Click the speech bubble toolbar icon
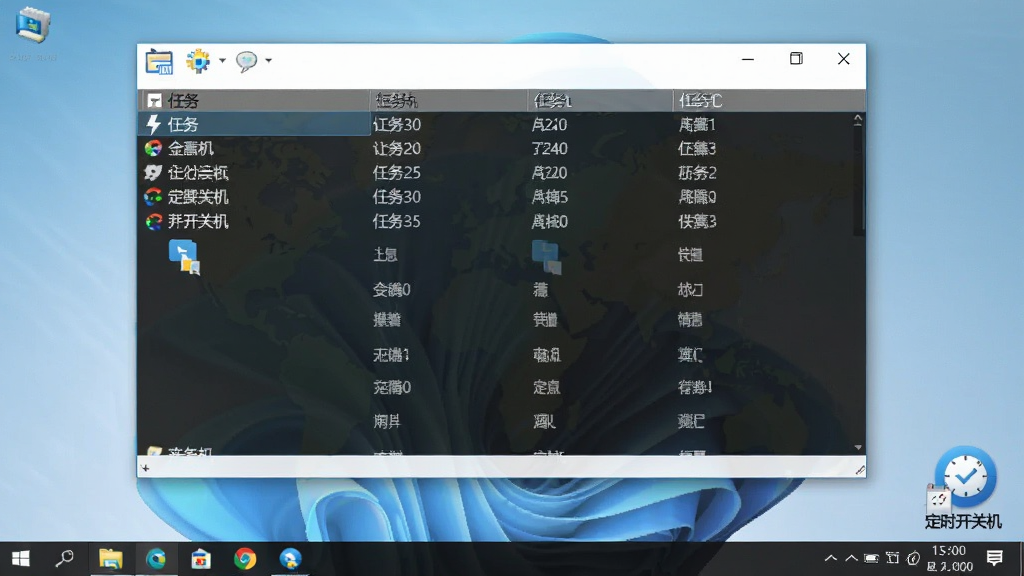This screenshot has height=576, width=1024. [246, 61]
